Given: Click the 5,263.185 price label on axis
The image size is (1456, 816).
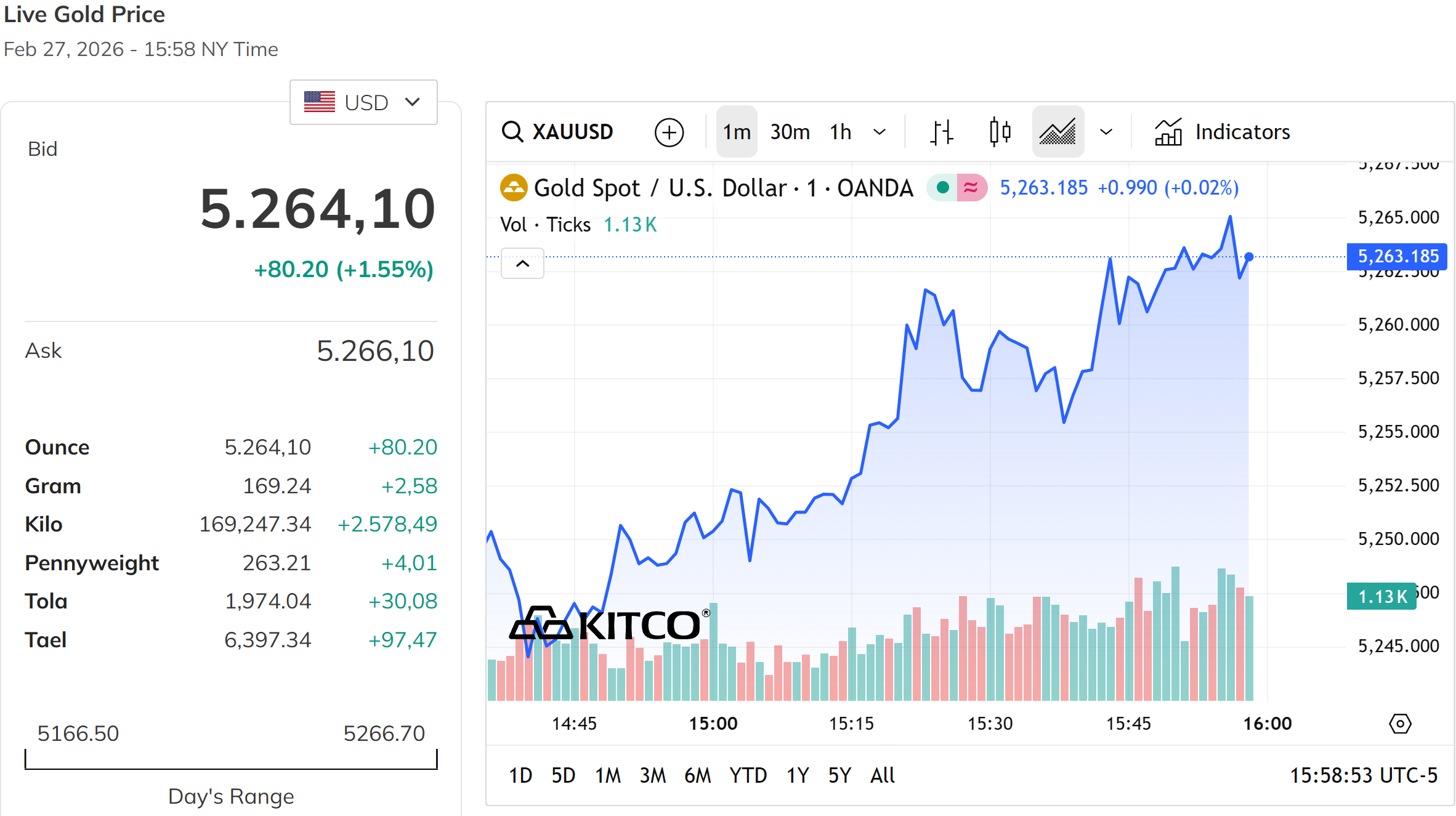Looking at the screenshot, I should tap(1397, 256).
